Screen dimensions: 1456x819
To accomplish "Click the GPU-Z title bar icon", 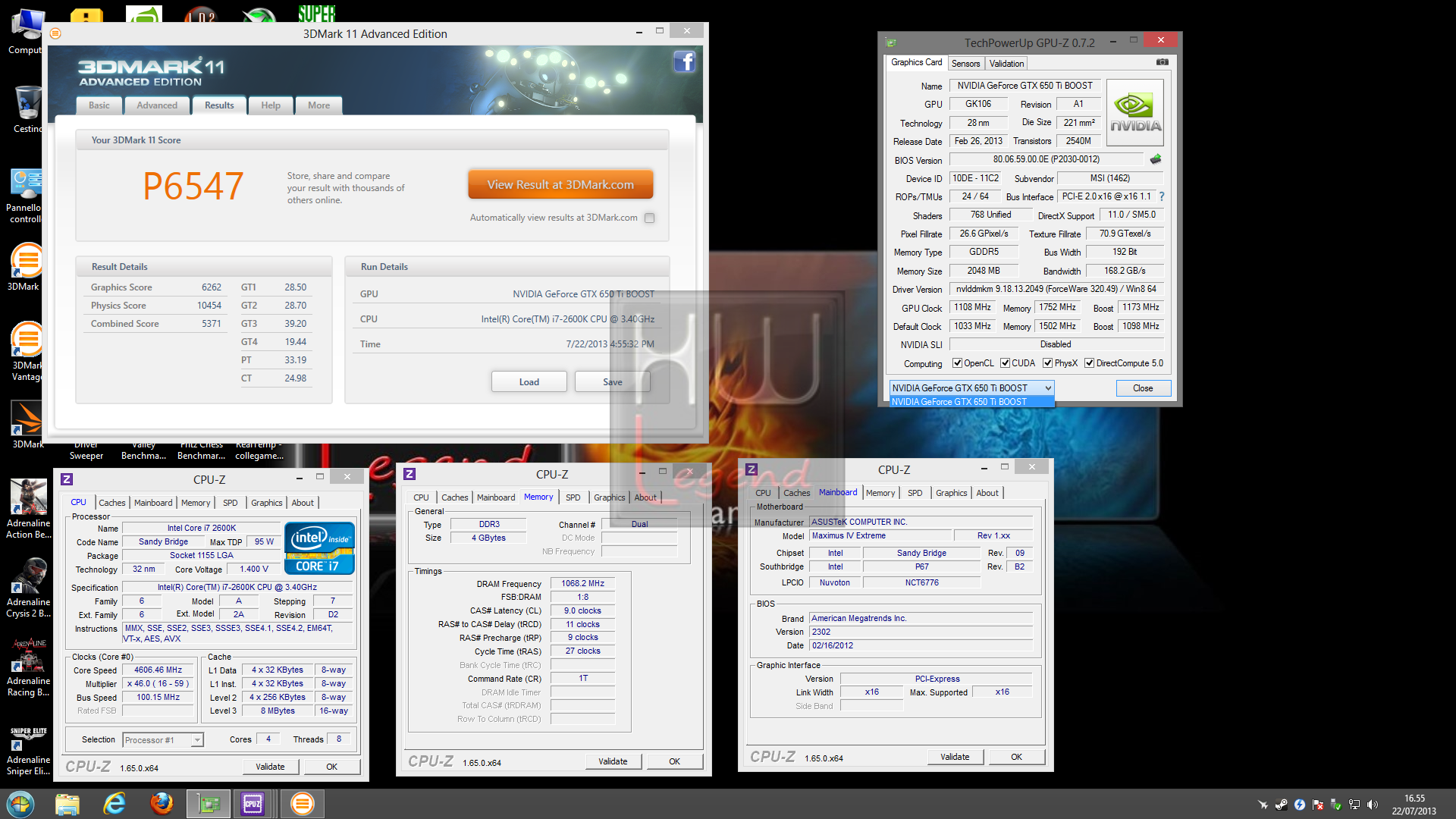I will tap(891, 42).
